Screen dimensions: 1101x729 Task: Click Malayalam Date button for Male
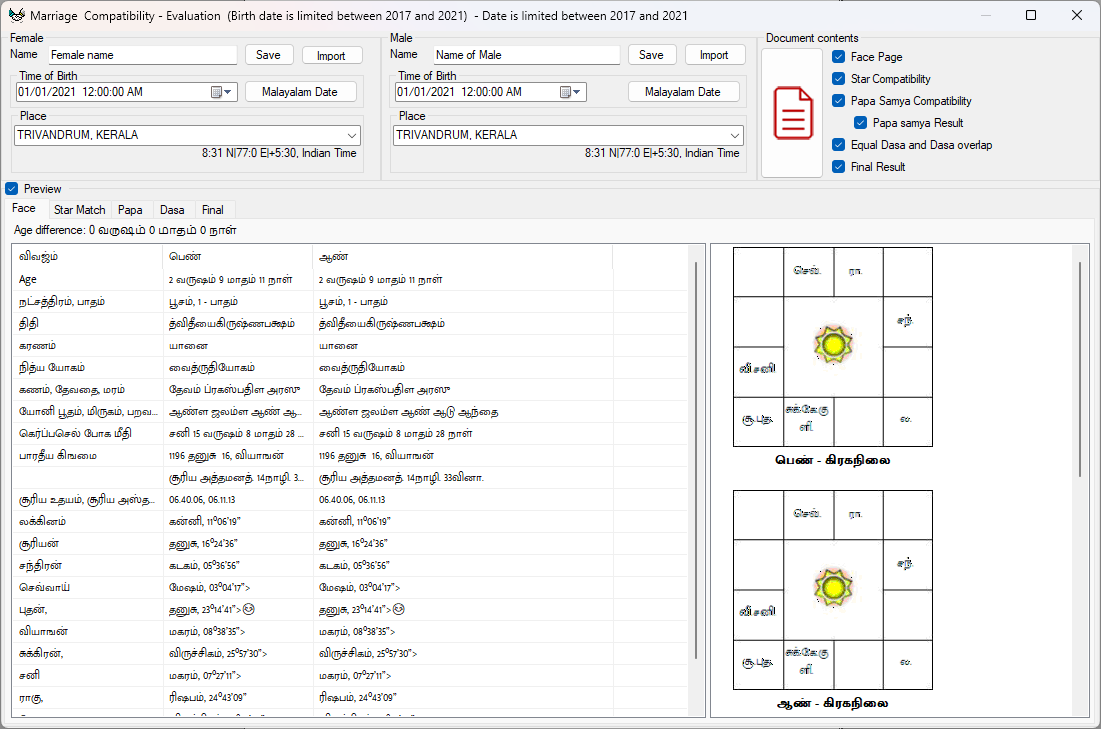tap(683, 92)
